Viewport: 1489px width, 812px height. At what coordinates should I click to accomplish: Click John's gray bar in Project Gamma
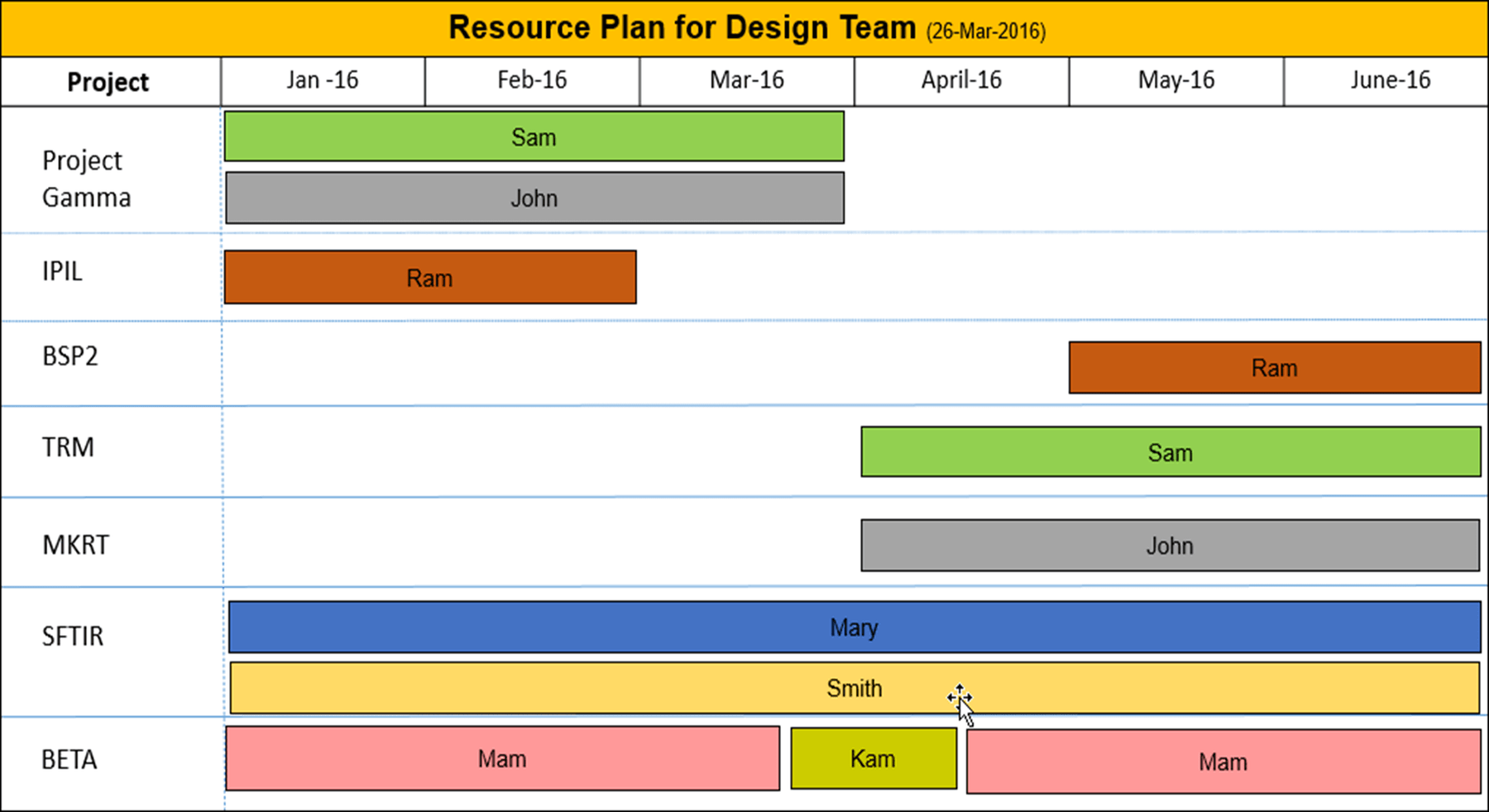534,198
